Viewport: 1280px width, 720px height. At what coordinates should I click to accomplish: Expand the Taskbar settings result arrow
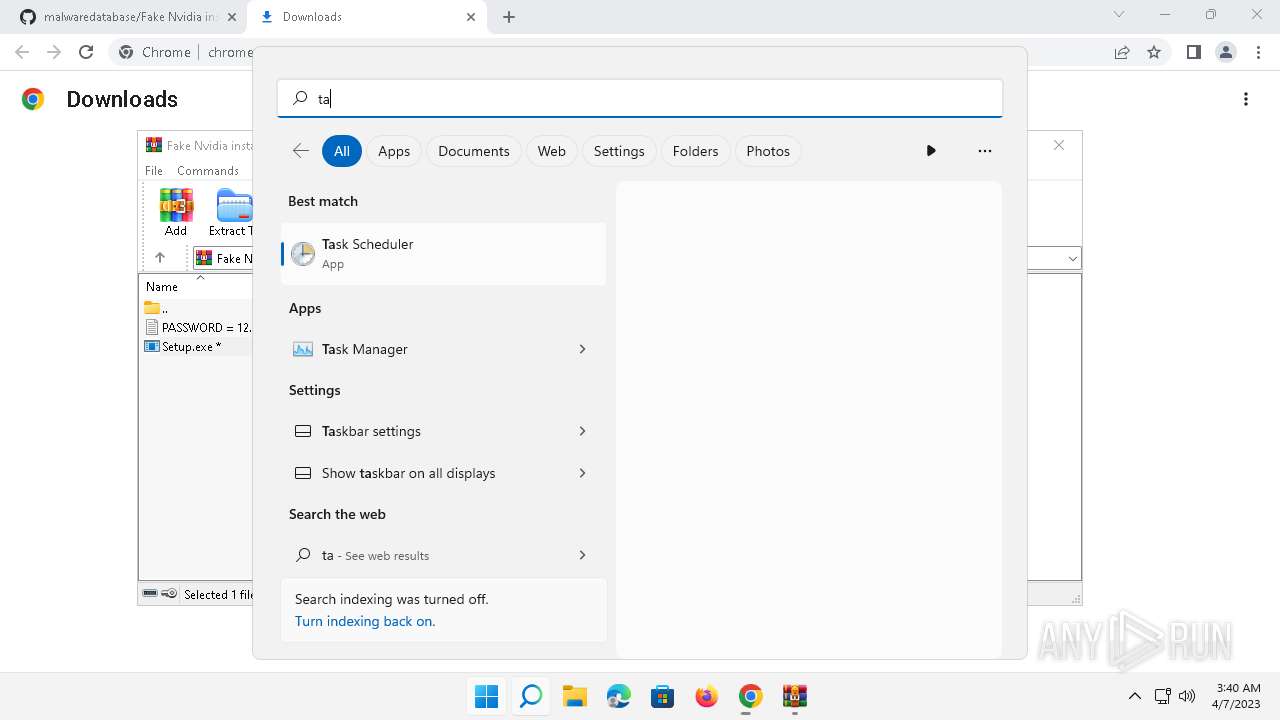(x=582, y=431)
